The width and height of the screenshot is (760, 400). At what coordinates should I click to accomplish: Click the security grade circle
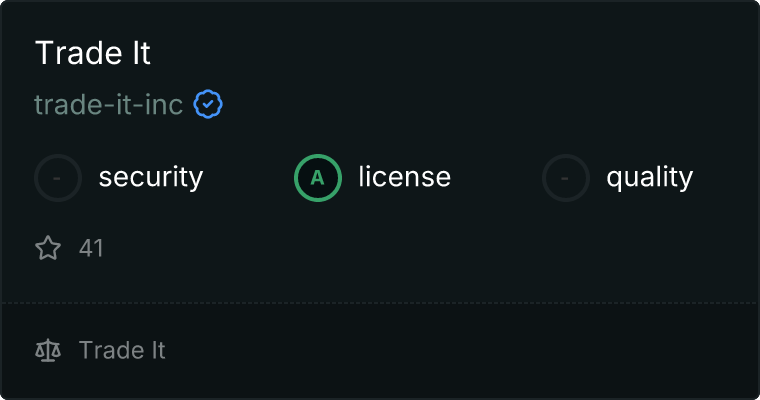pos(58,178)
